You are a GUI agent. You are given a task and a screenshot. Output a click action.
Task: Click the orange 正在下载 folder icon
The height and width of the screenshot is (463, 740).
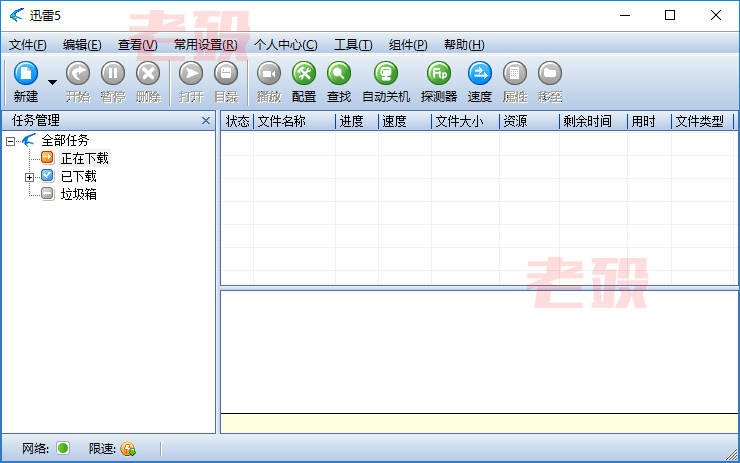pos(47,157)
